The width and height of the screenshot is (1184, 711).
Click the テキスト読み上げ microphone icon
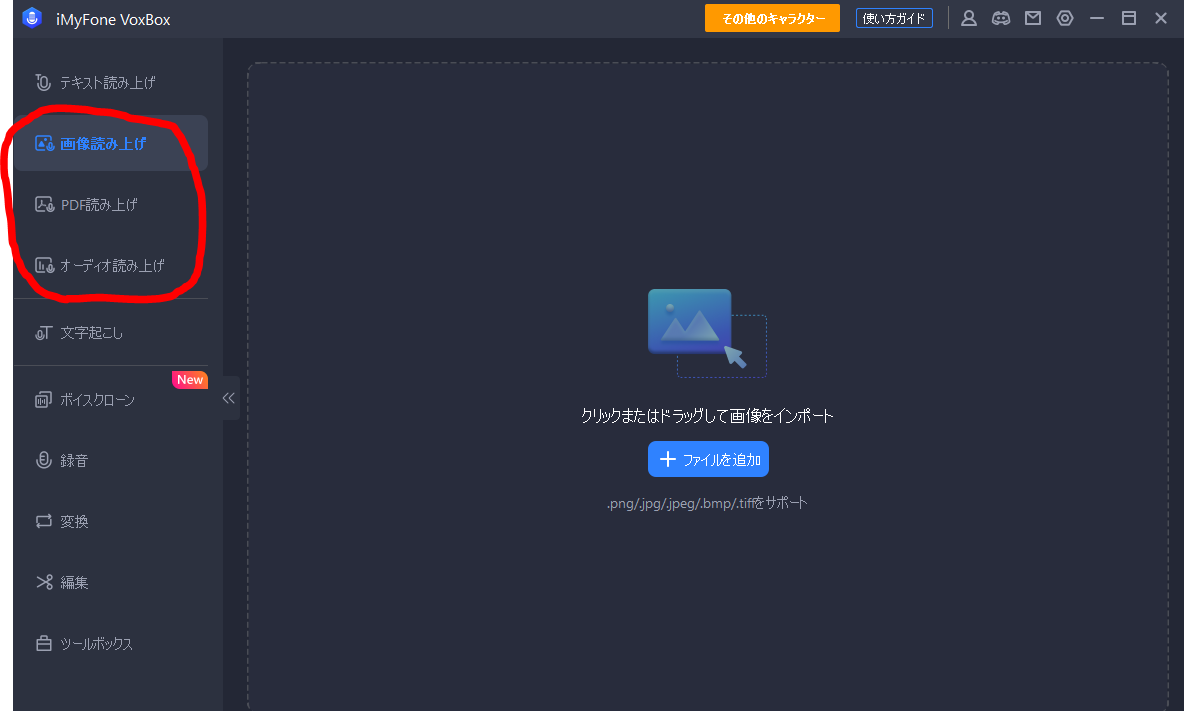click(x=43, y=82)
